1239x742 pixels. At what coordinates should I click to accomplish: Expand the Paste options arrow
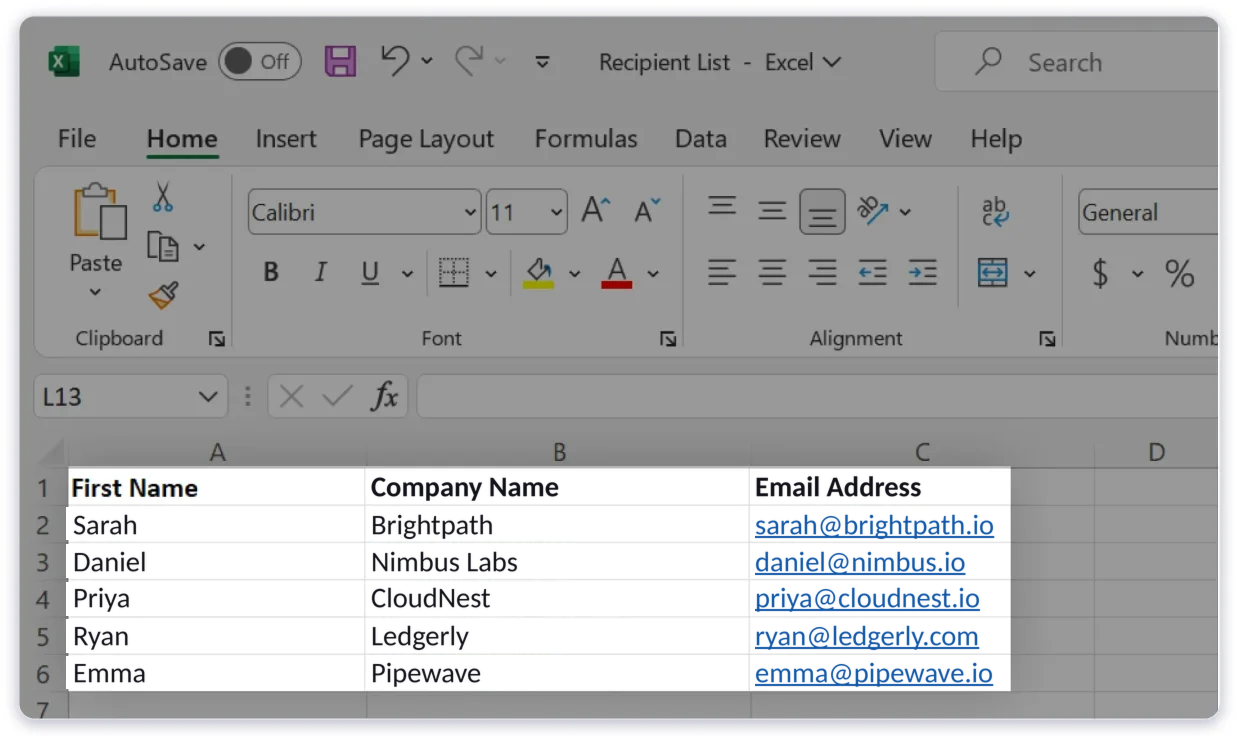click(x=96, y=292)
